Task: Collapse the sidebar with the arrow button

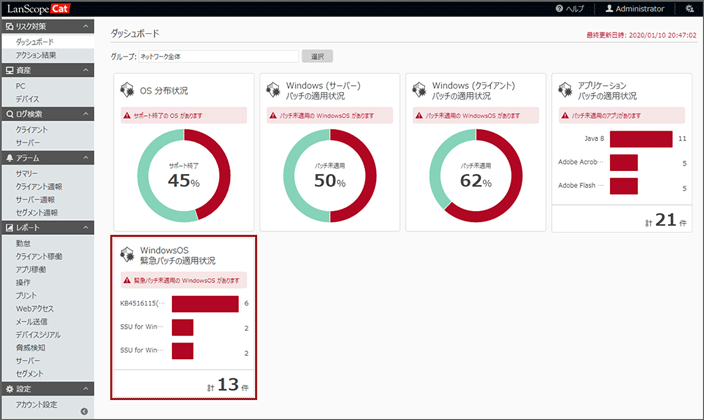Action: point(84,411)
